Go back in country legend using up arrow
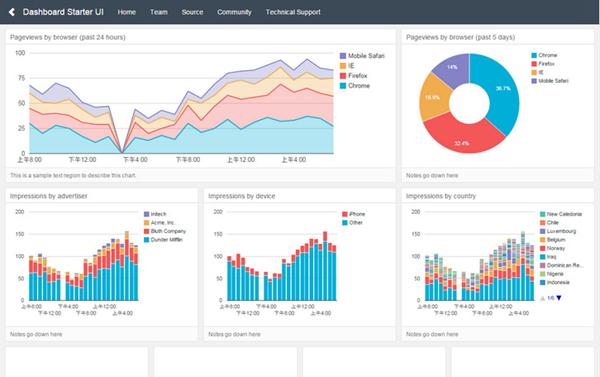 (x=543, y=298)
